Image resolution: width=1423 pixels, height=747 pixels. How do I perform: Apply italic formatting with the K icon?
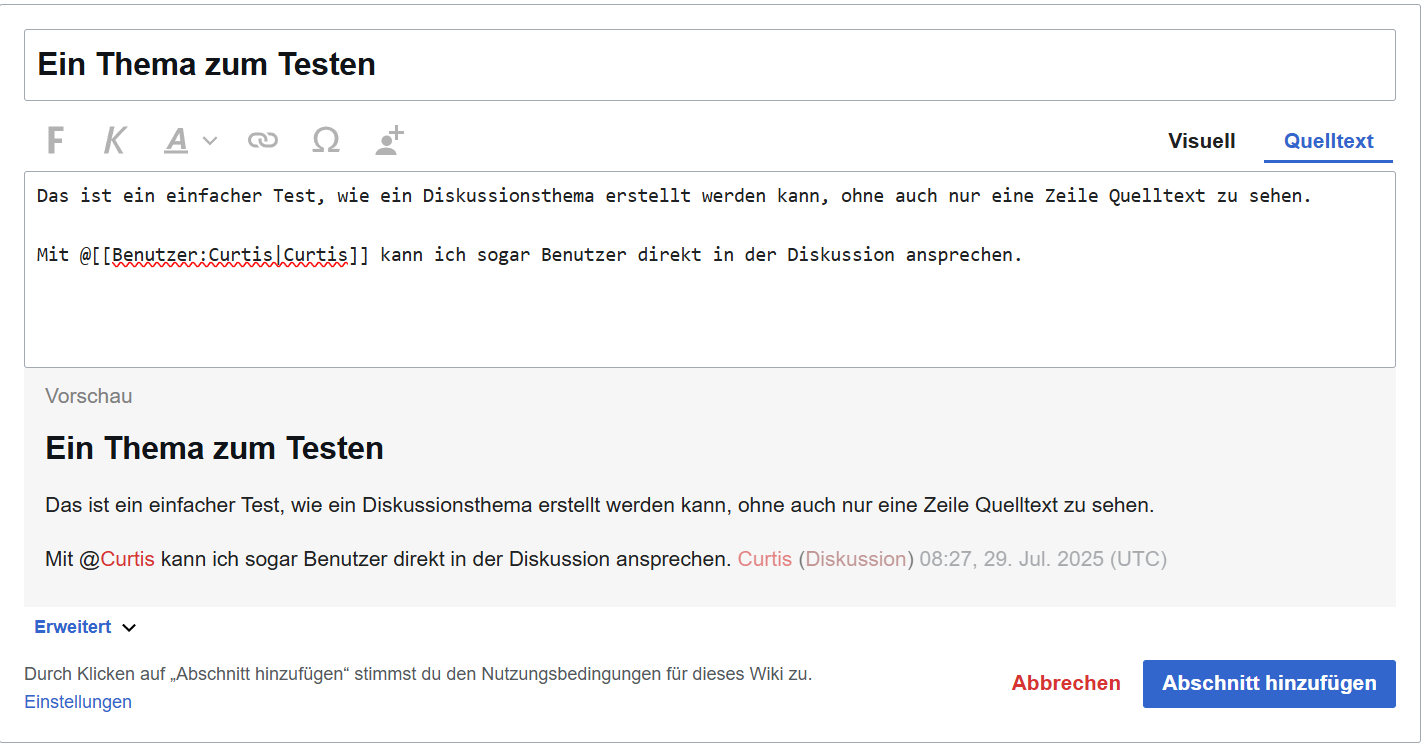coord(115,141)
